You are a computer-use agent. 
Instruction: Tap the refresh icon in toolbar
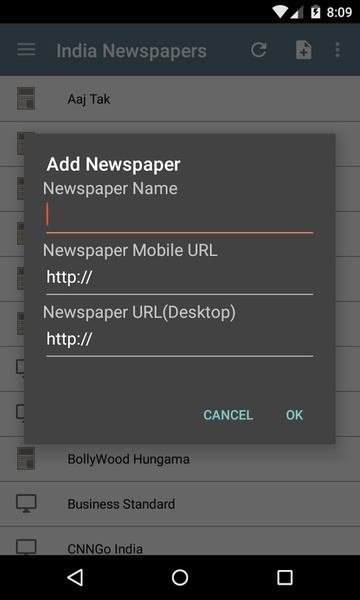[x=259, y=50]
